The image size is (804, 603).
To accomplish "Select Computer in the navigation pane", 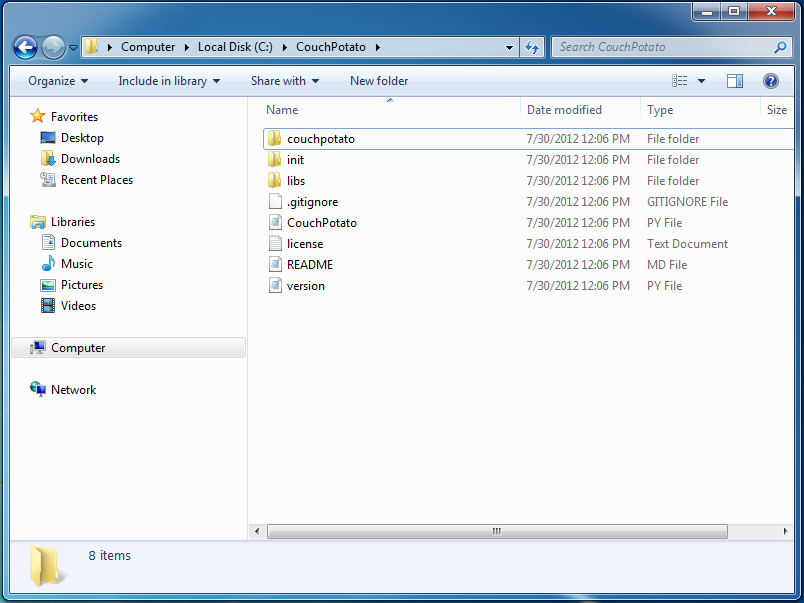I will pos(128,348).
